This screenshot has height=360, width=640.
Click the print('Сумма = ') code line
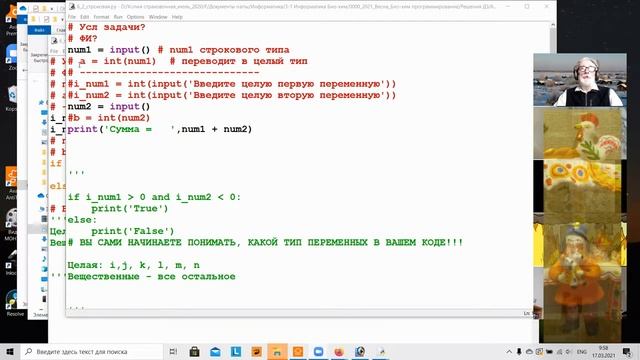click(160, 129)
